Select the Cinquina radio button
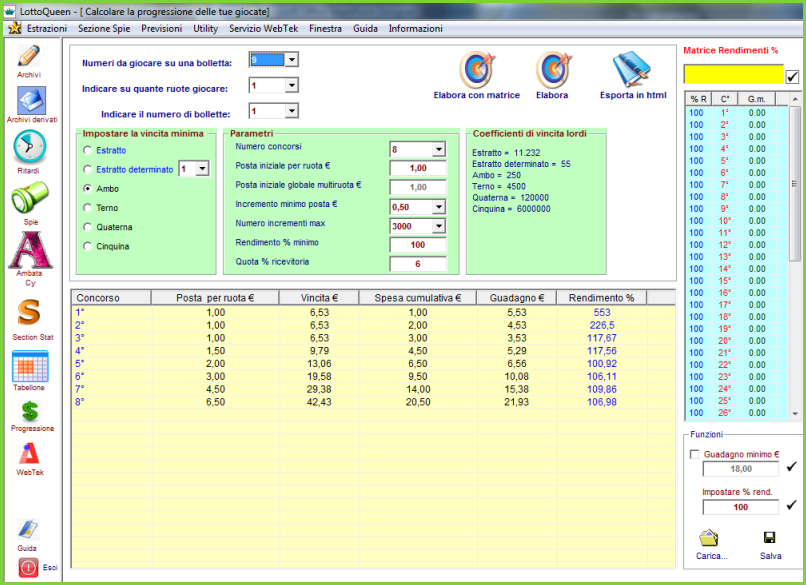This screenshot has height=585, width=806. [x=87, y=246]
